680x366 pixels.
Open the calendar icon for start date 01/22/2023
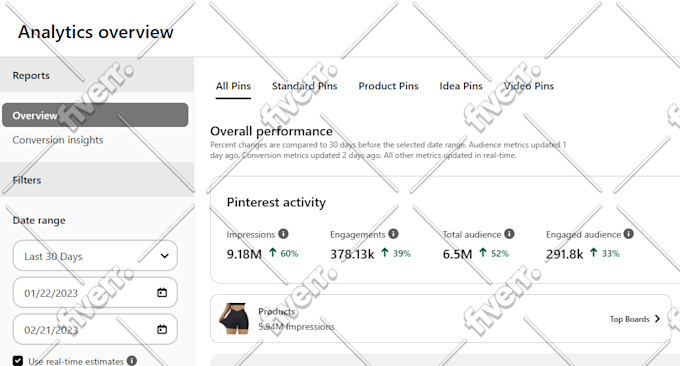click(162, 293)
